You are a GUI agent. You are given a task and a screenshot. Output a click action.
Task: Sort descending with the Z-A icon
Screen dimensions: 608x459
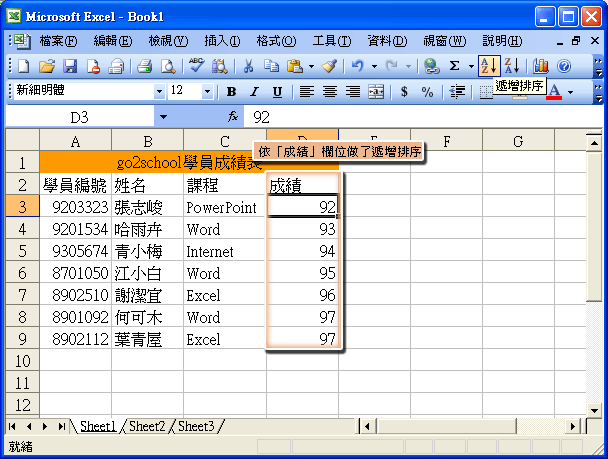click(512, 66)
